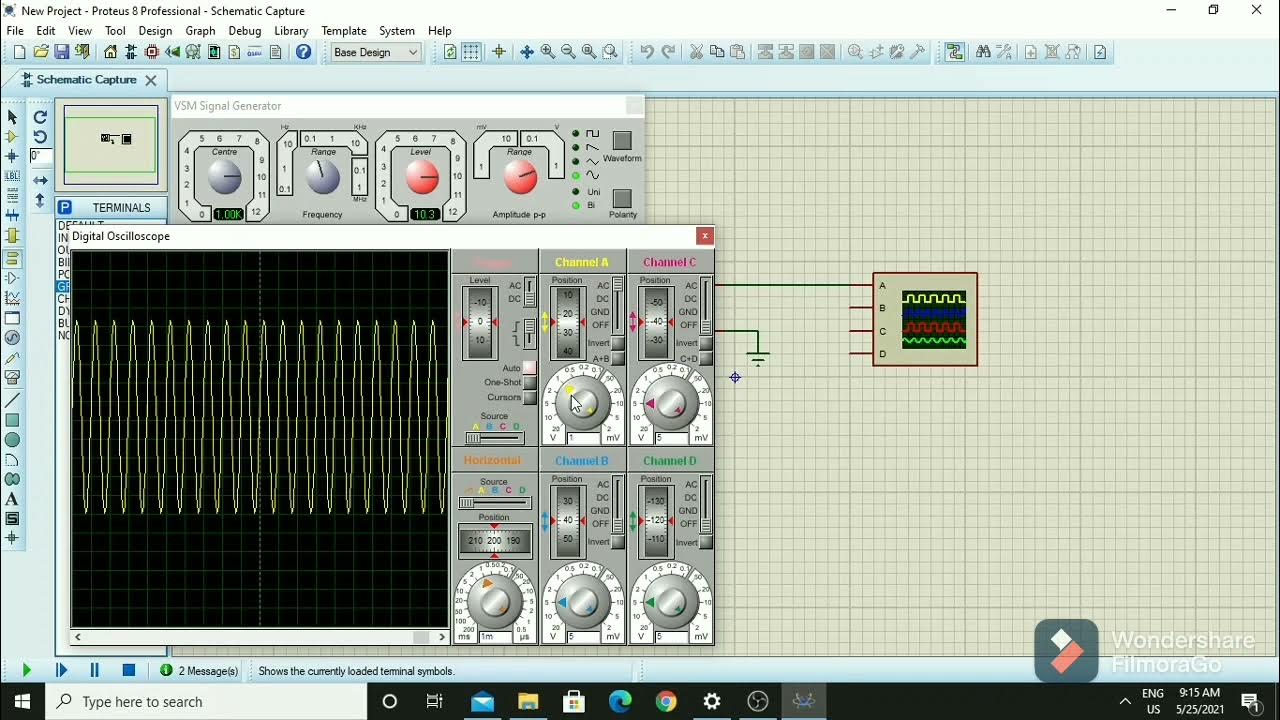
Task: Open the Tool menu
Action: (115, 31)
